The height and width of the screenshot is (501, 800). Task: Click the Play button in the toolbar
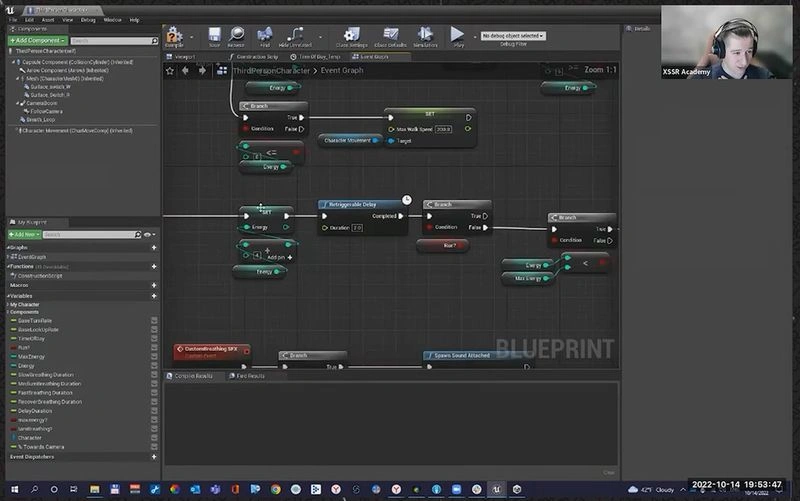point(458,36)
